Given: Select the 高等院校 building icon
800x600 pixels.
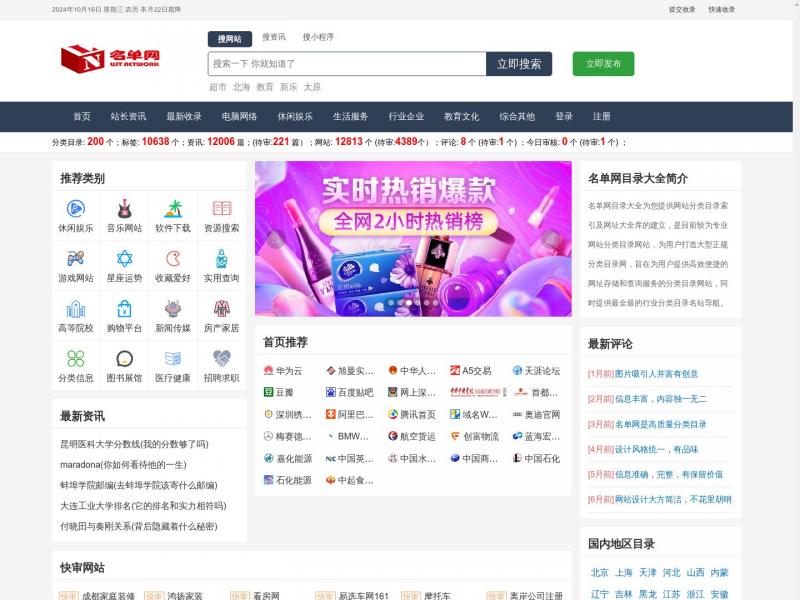Looking at the screenshot, I should point(76,309).
